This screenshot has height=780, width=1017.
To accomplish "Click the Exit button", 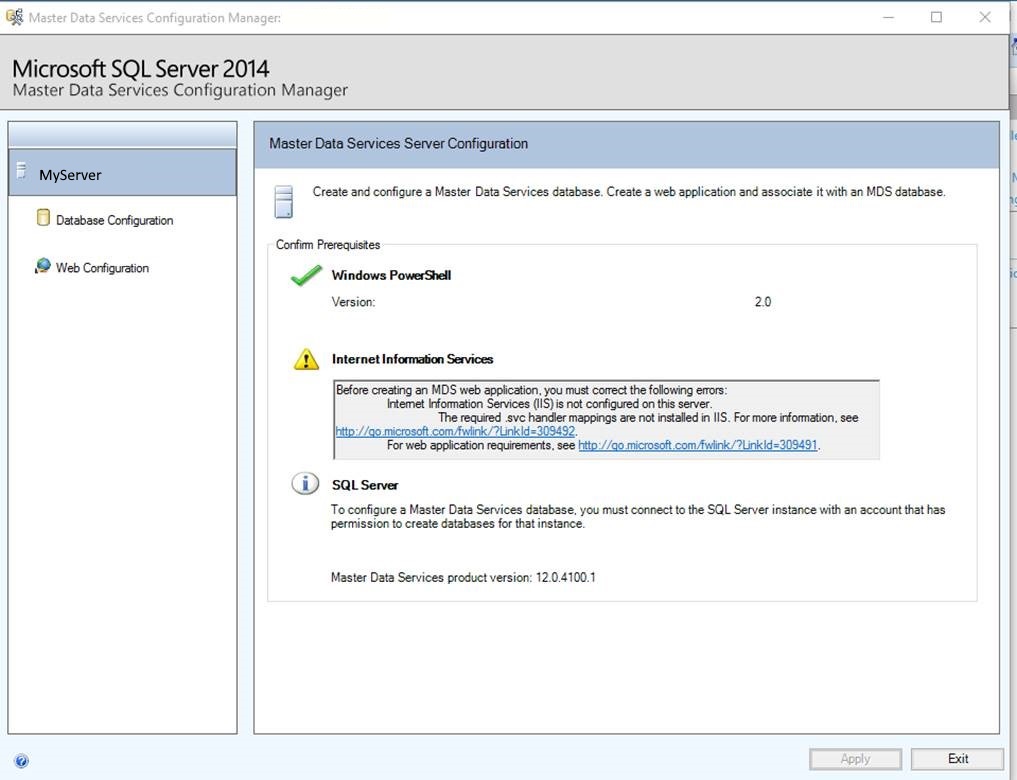I will click(957, 759).
